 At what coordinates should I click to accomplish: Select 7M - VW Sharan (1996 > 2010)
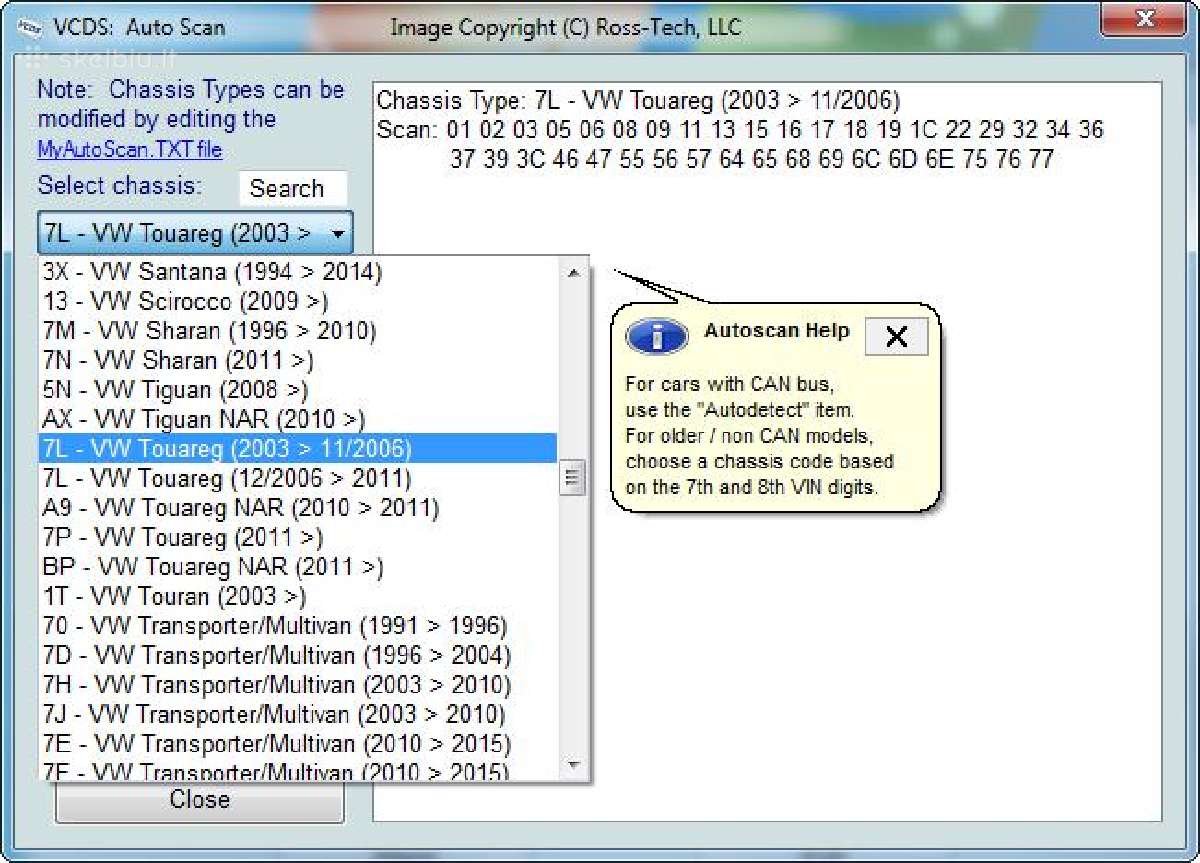(x=298, y=331)
